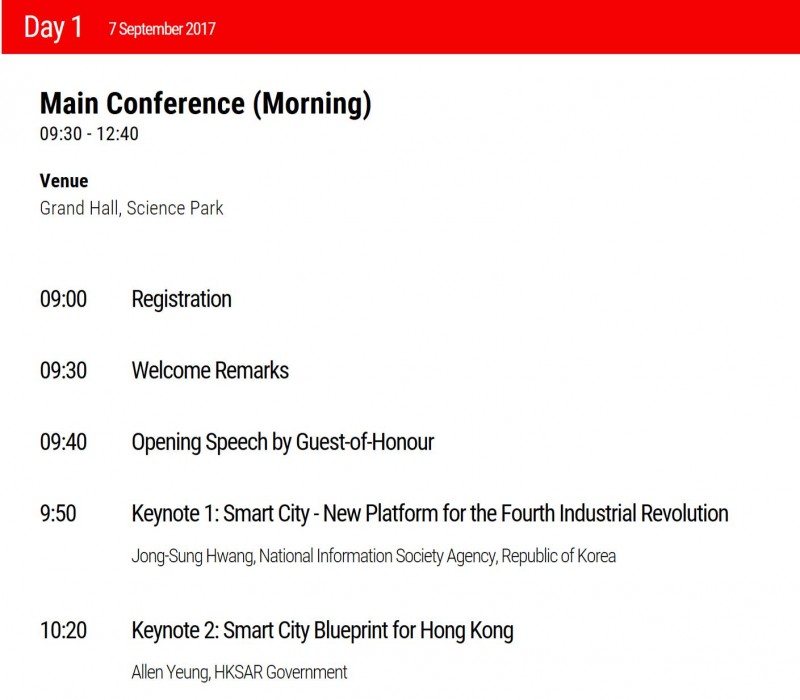Click the 09:40 time slot
Viewport: 800px width, 700px height.
pos(63,441)
